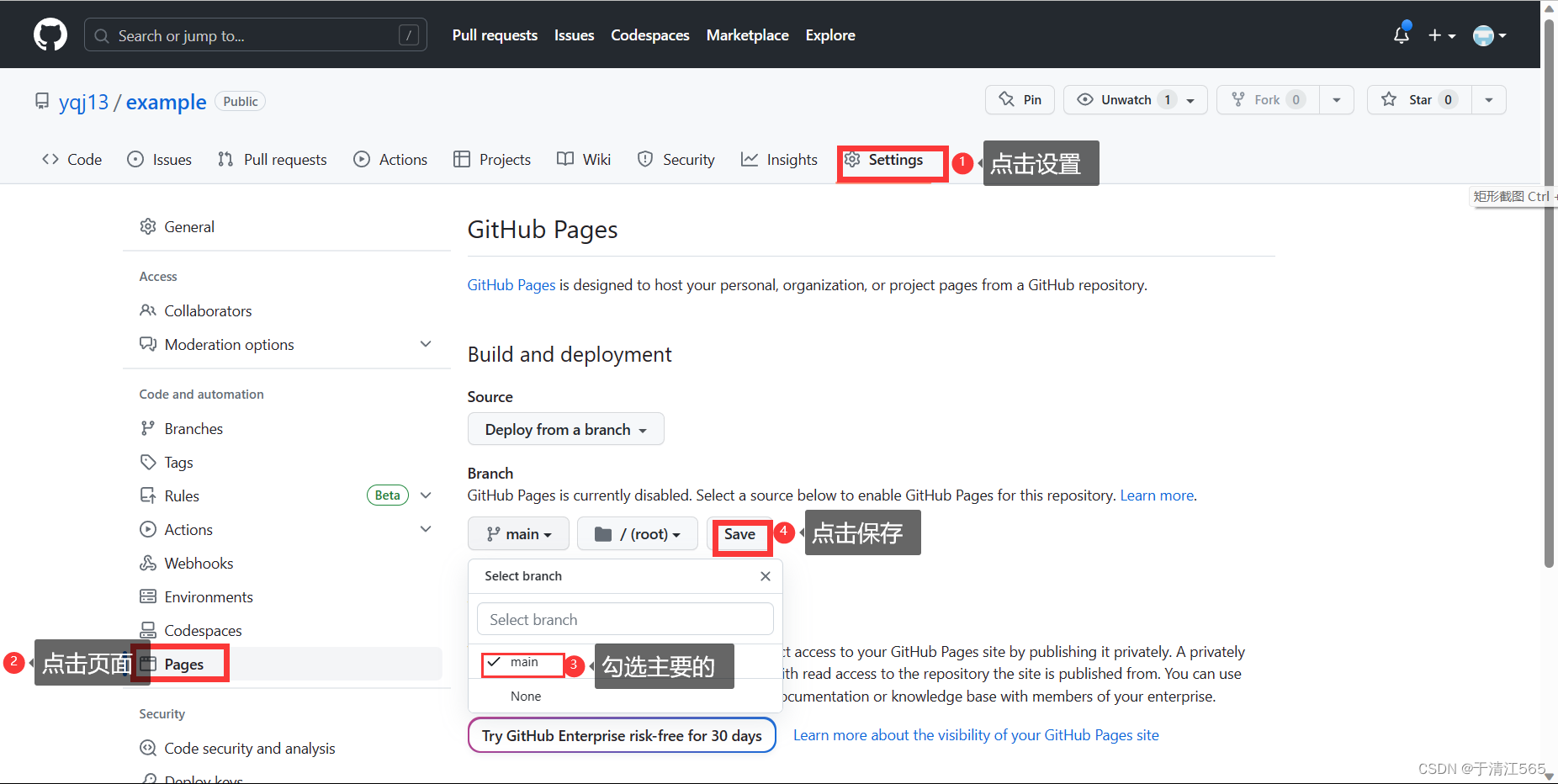Image resolution: width=1558 pixels, height=784 pixels.
Task: Open the notifications bell
Action: click(1402, 34)
